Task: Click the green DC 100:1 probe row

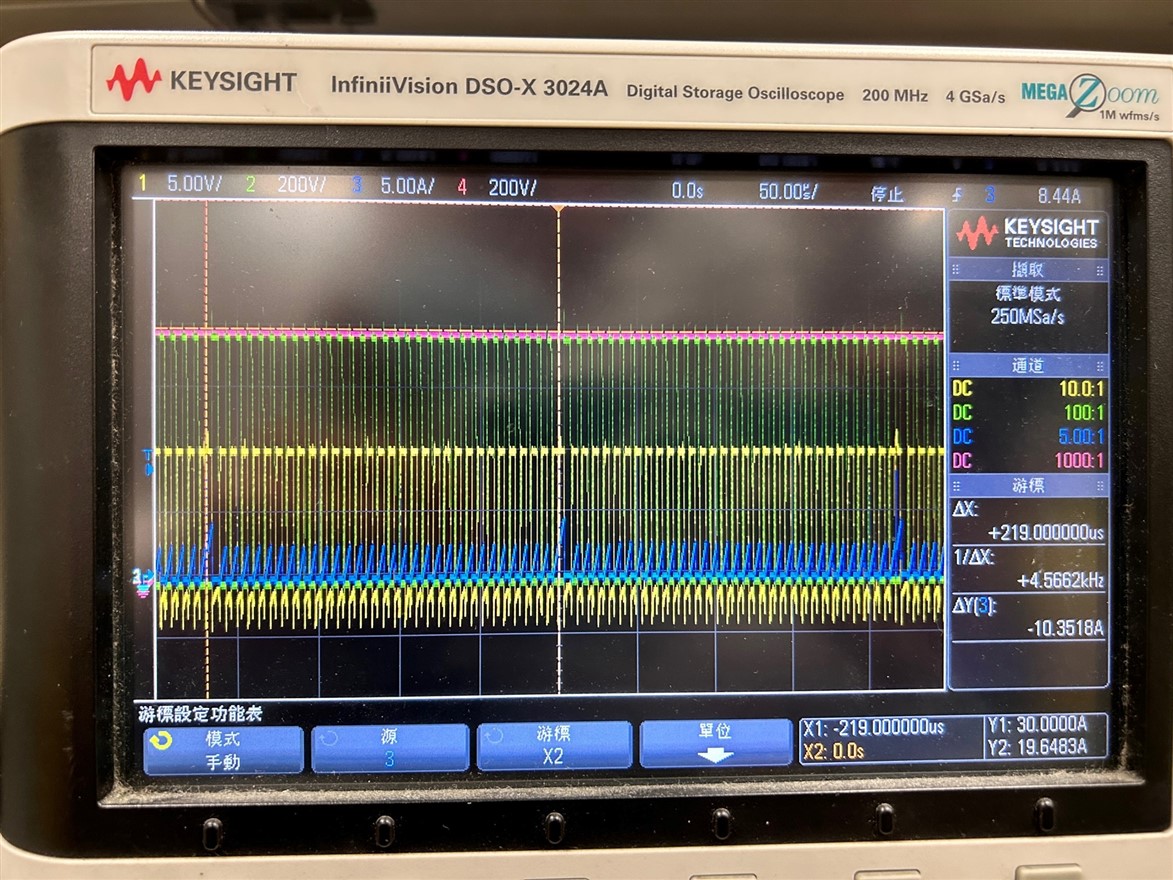Action: click(1028, 412)
